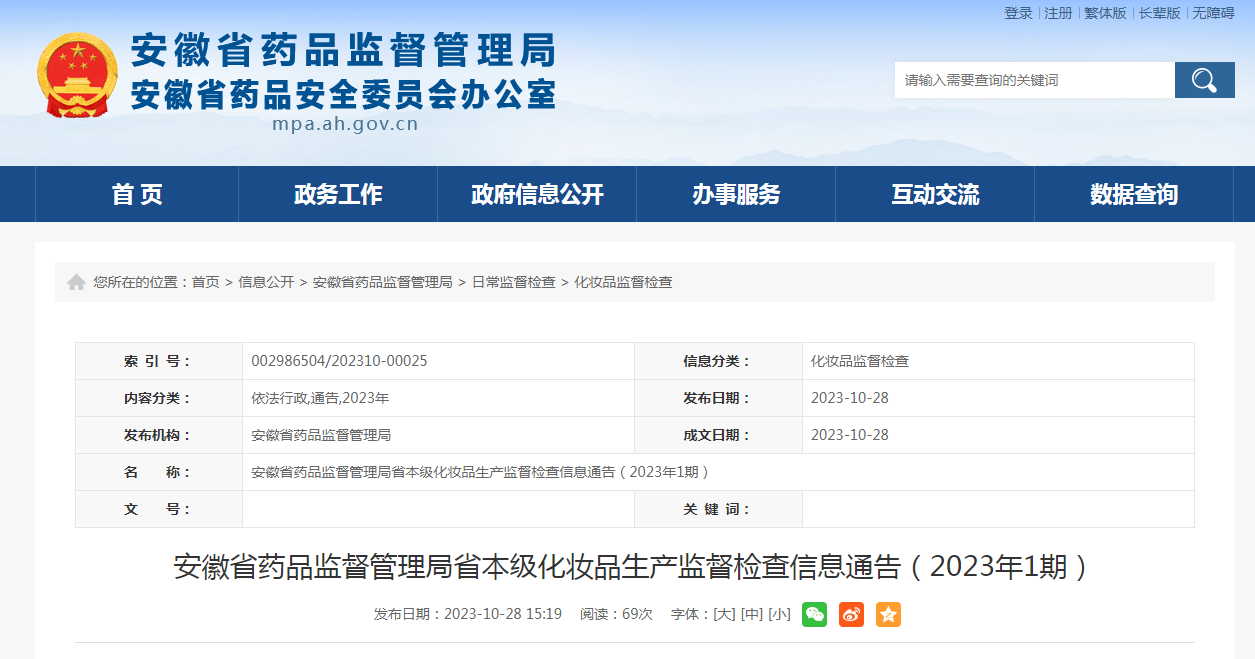Go to 日常监督检查 in breadcrumb

point(513,282)
